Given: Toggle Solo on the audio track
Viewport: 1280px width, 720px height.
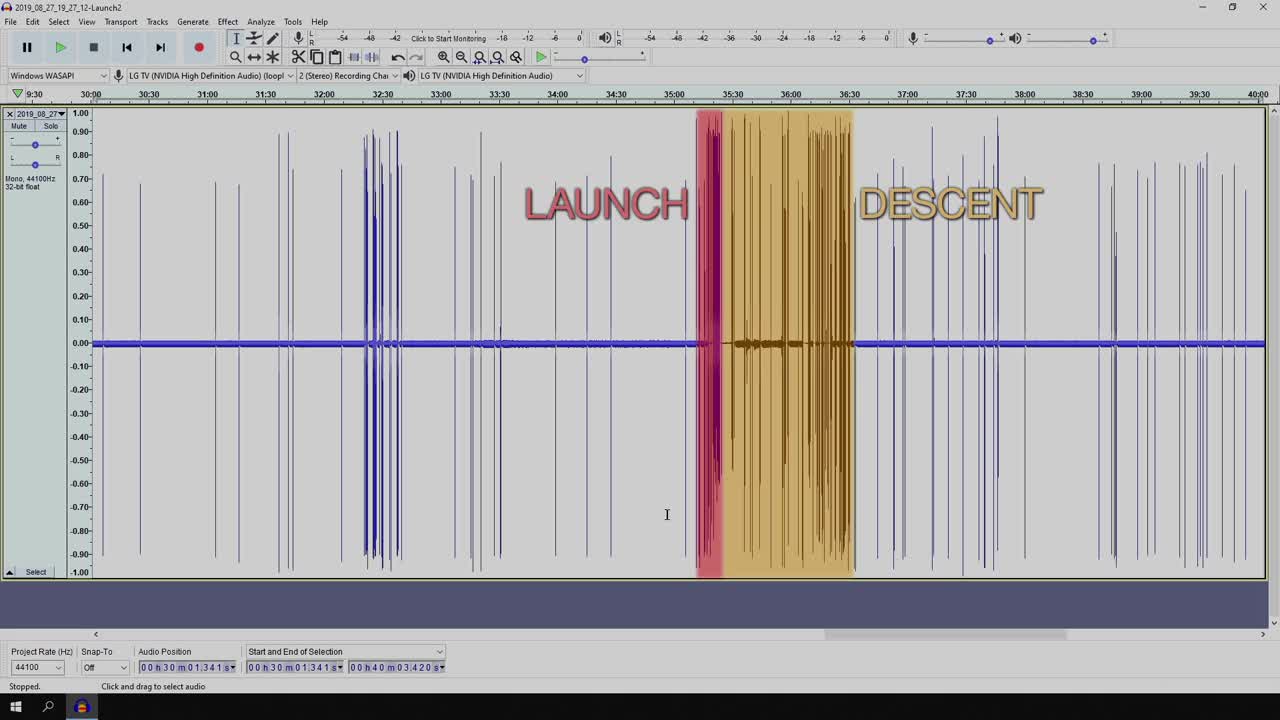Looking at the screenshot, I should (50, 126).
